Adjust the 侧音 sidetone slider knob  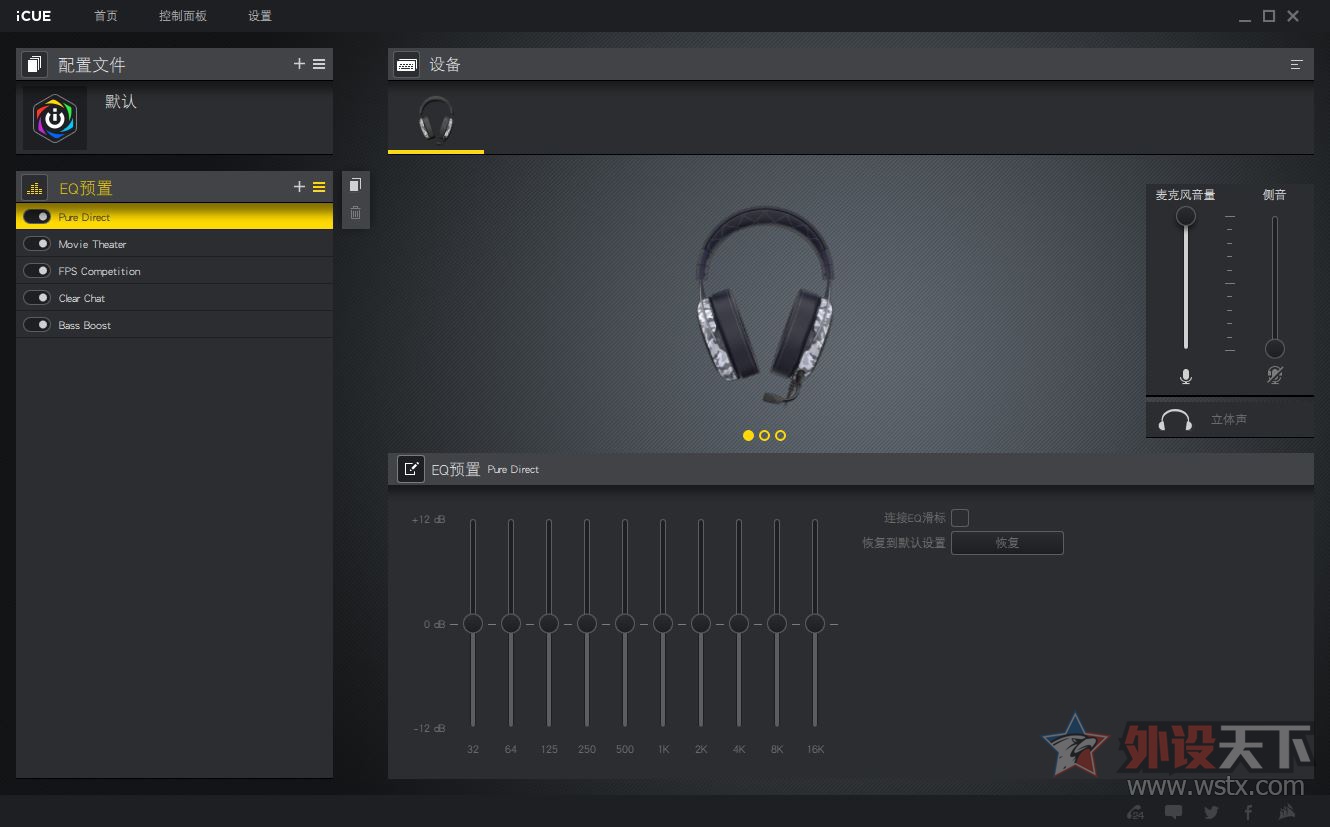(1275, 348)
